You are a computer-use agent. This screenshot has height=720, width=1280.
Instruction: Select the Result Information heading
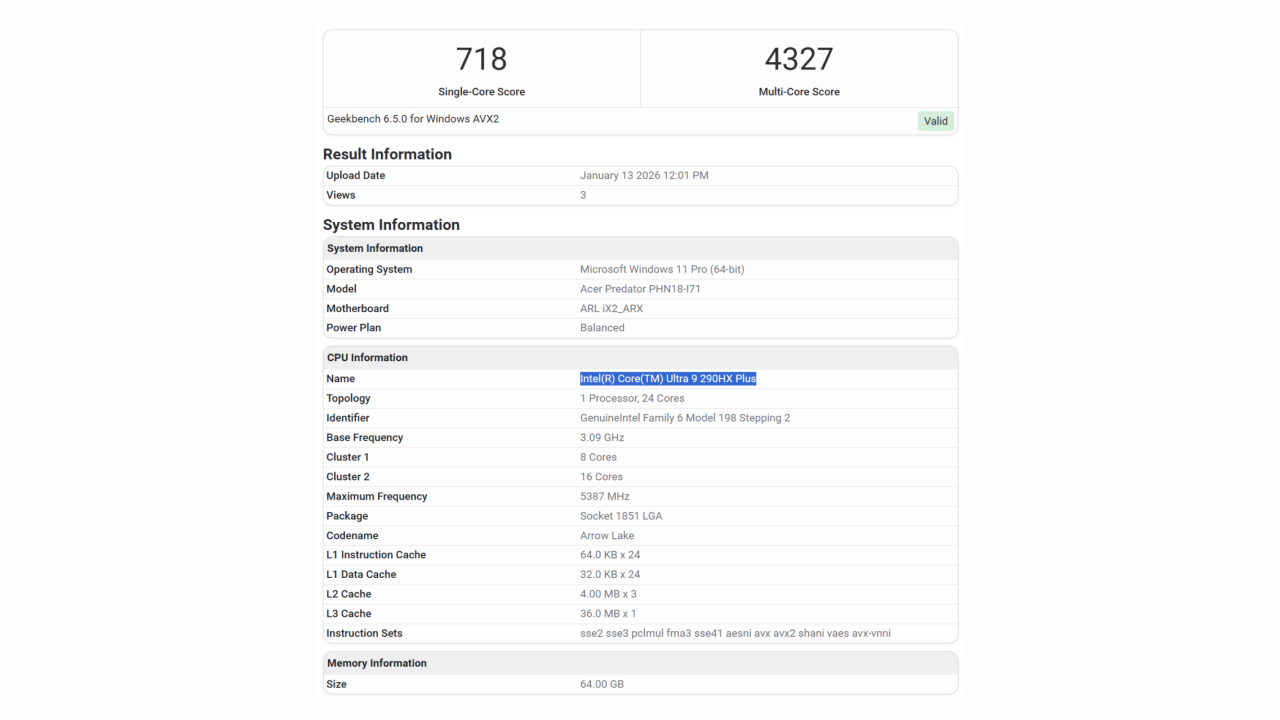(x=387, y=154)
